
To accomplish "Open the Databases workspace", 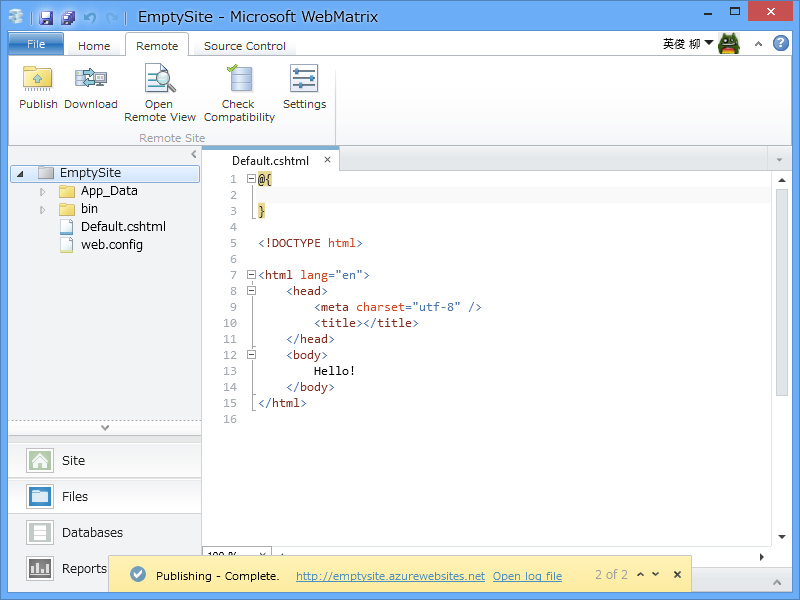I will [105, 533].
